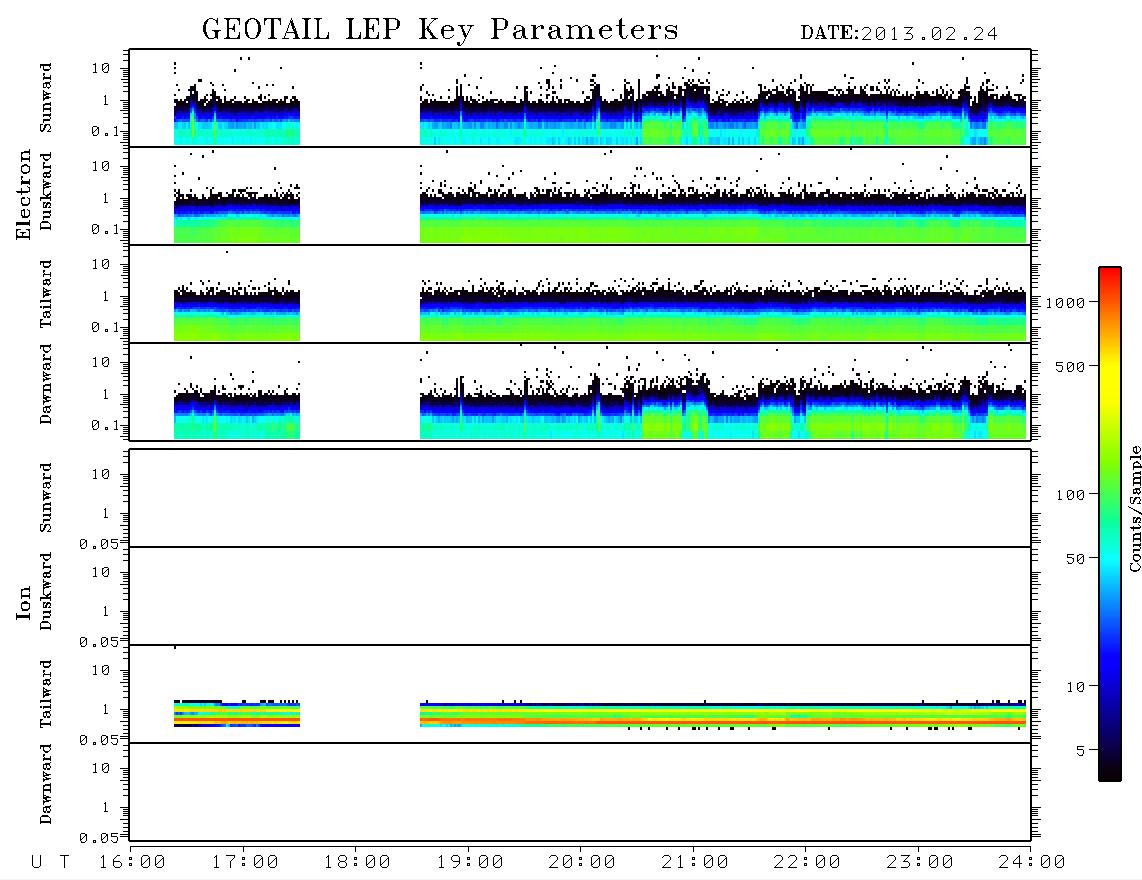Select the "Ion" group axis label
This screenshot has height=880, width=1142.
coord(23,603)
